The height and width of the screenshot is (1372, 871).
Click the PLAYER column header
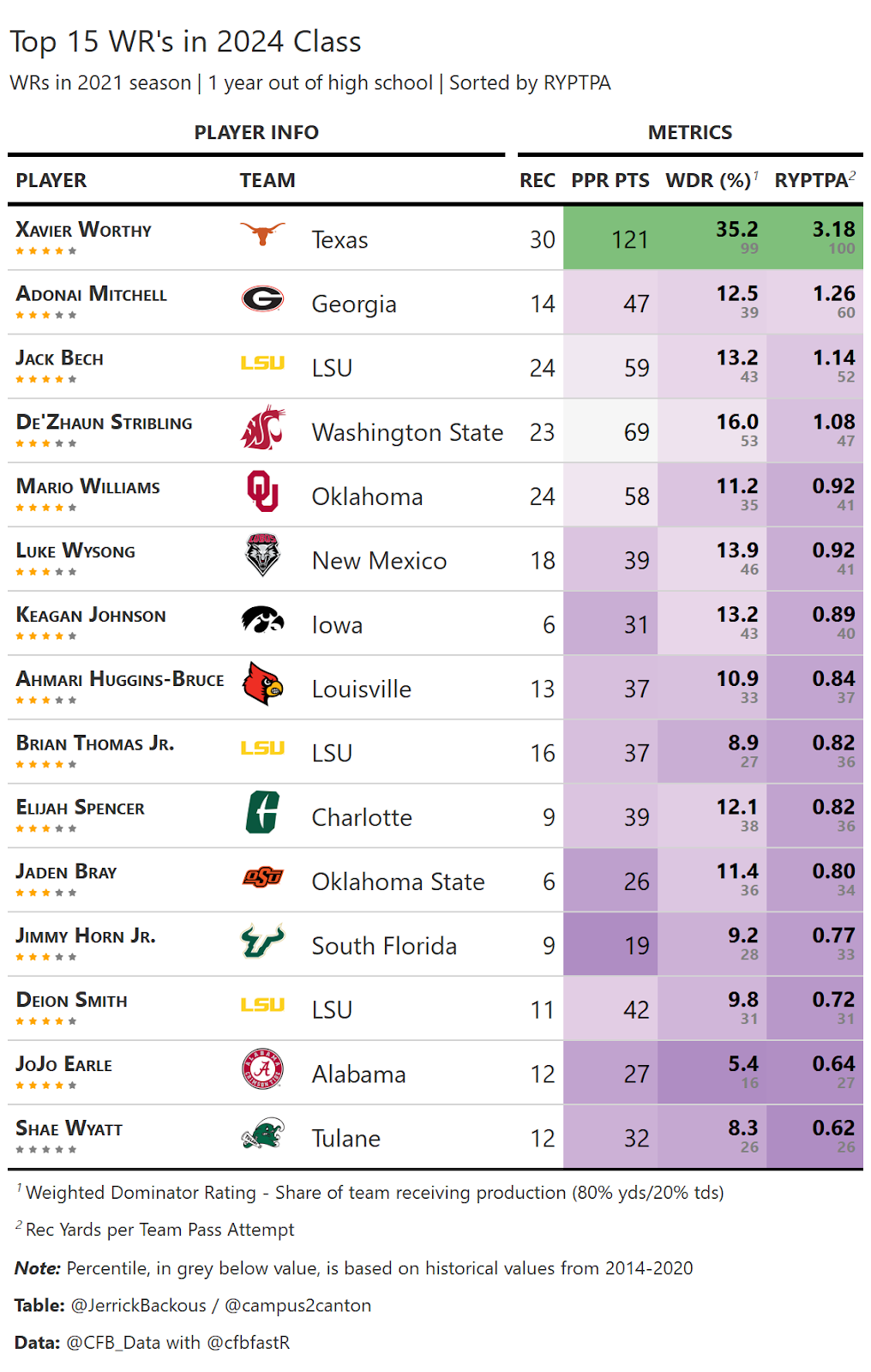pyautogui.click(x=51, y=180)
